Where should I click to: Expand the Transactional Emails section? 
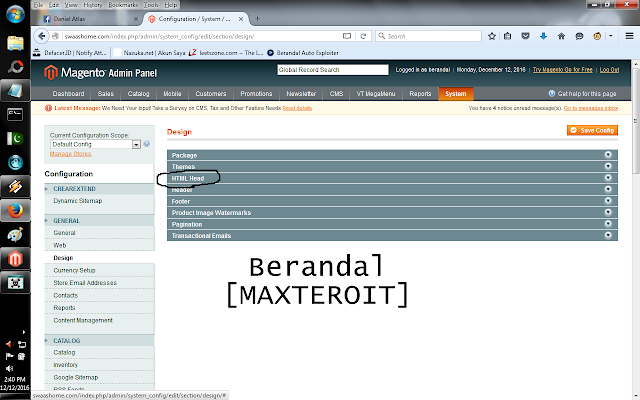click(392, 236)
